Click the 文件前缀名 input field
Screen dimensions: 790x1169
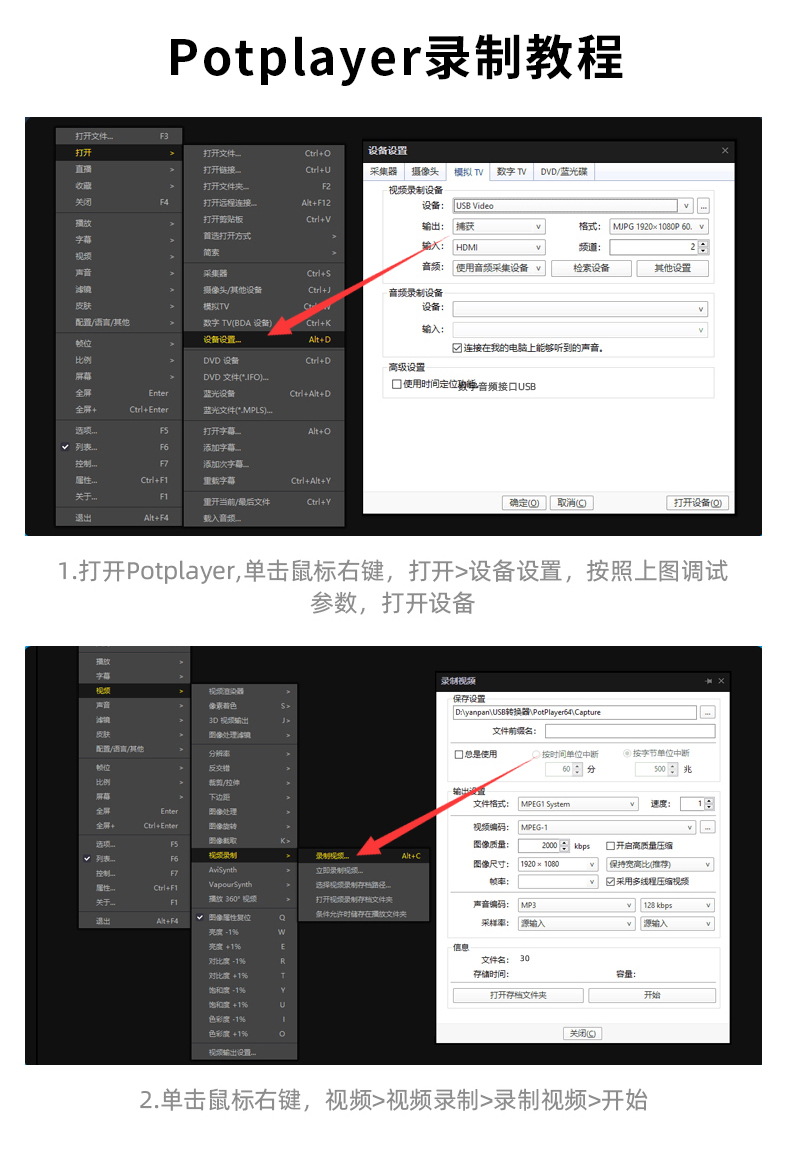[x=630, y=731]
